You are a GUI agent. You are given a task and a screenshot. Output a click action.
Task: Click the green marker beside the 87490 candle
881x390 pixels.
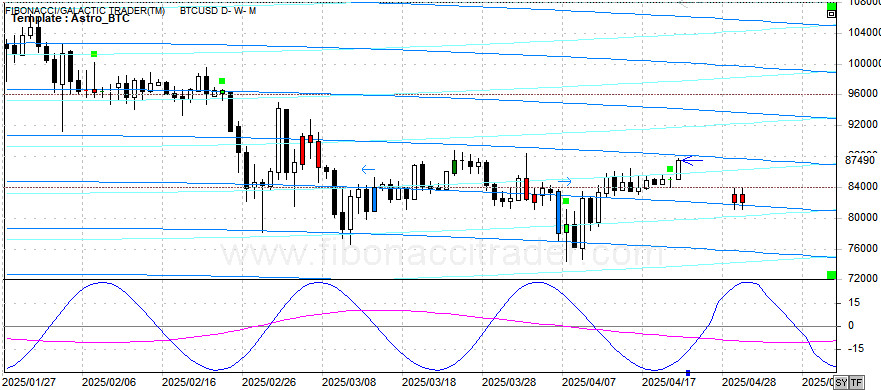tap(670, 169)
